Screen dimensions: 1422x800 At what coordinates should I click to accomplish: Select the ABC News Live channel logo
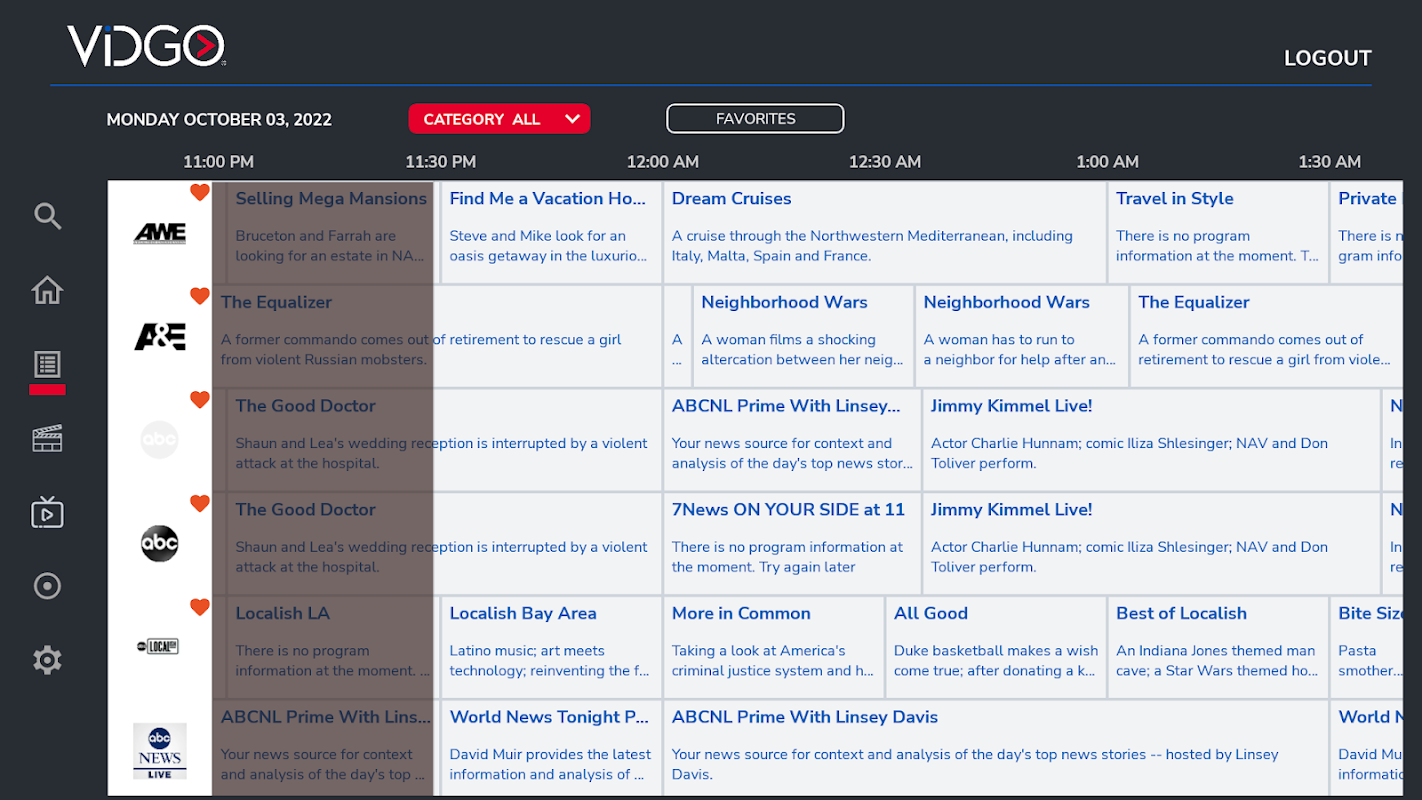point(160,751)
